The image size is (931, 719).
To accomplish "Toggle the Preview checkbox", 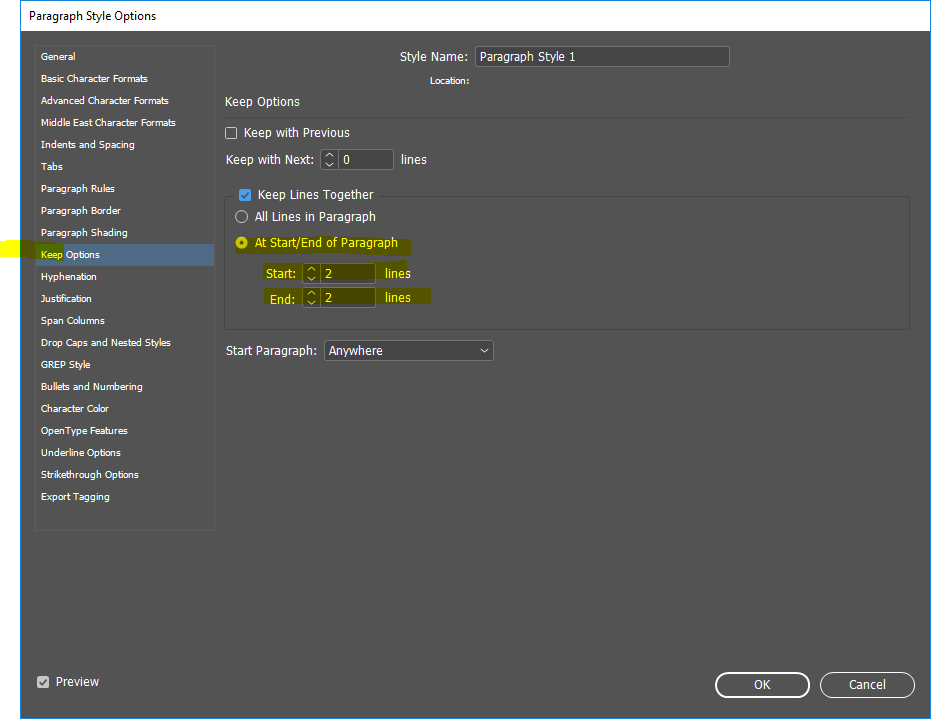I will coord(43,682).
